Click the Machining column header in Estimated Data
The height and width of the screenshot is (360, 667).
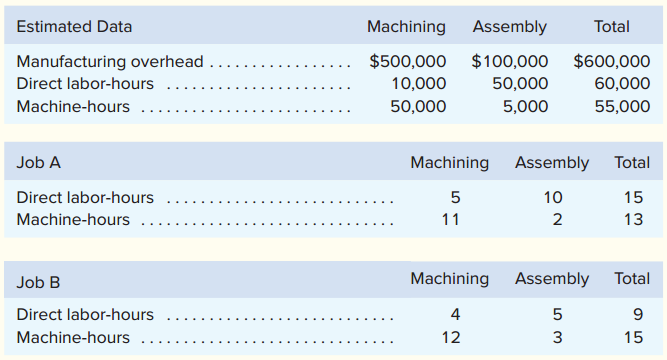(407, 27)
